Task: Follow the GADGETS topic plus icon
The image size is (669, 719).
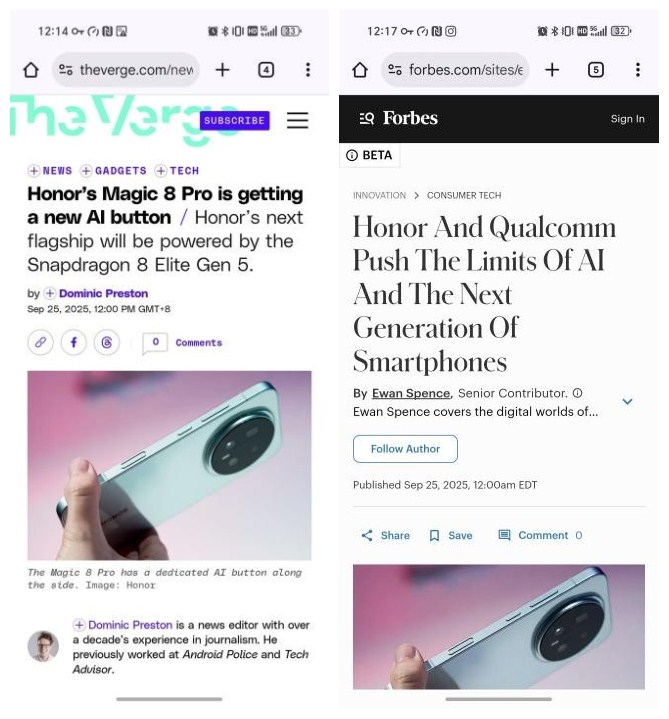Action: click(x=86, y=171)
